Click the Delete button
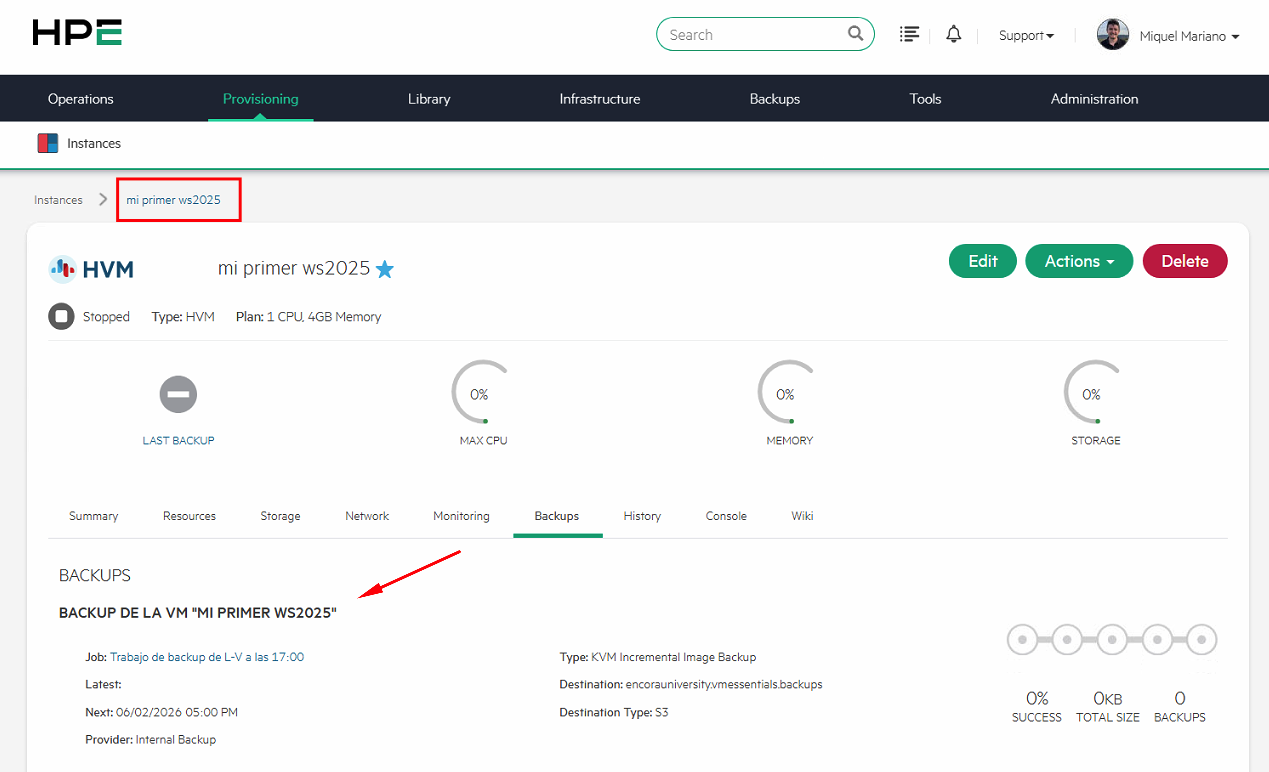 [x=1184, y=261]
